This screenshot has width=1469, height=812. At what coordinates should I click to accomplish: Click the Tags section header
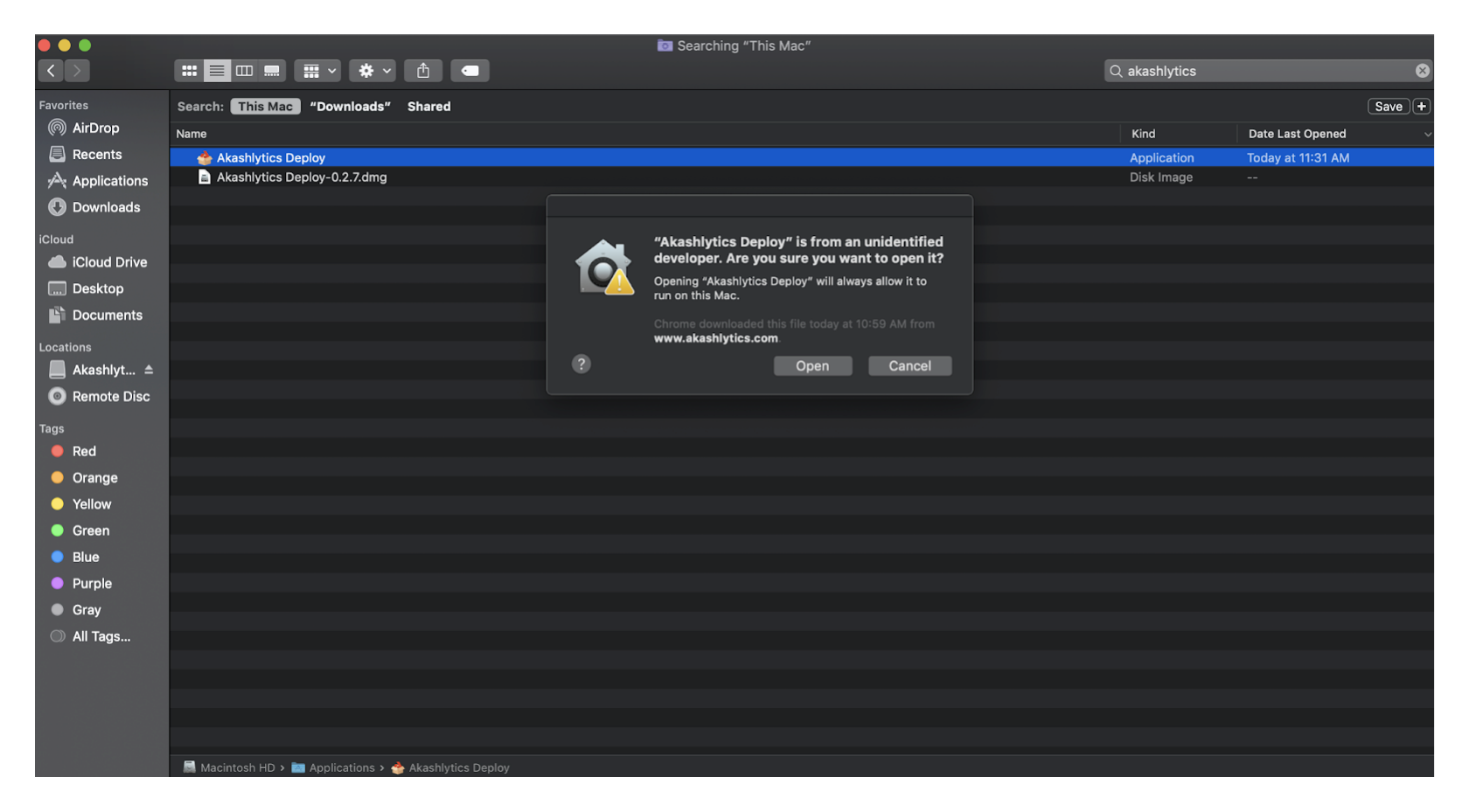coord(52,429)
